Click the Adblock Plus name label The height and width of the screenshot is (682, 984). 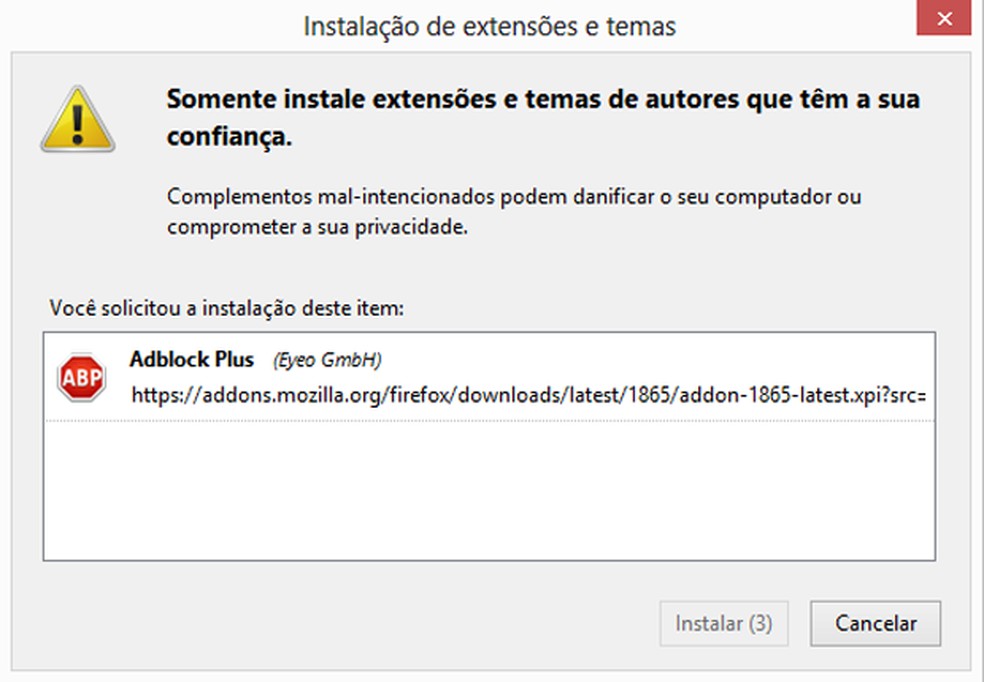coord(192,361)
